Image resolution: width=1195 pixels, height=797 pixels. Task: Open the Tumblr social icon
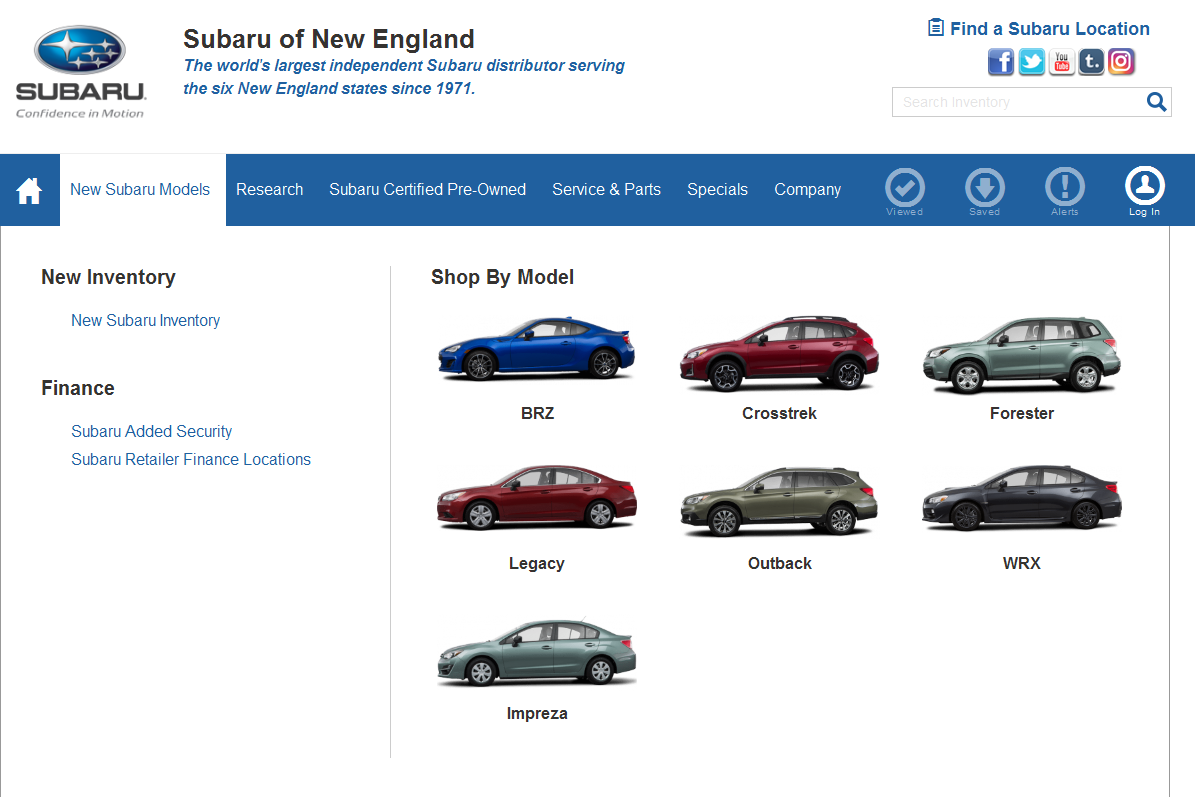pos(1091,62)
